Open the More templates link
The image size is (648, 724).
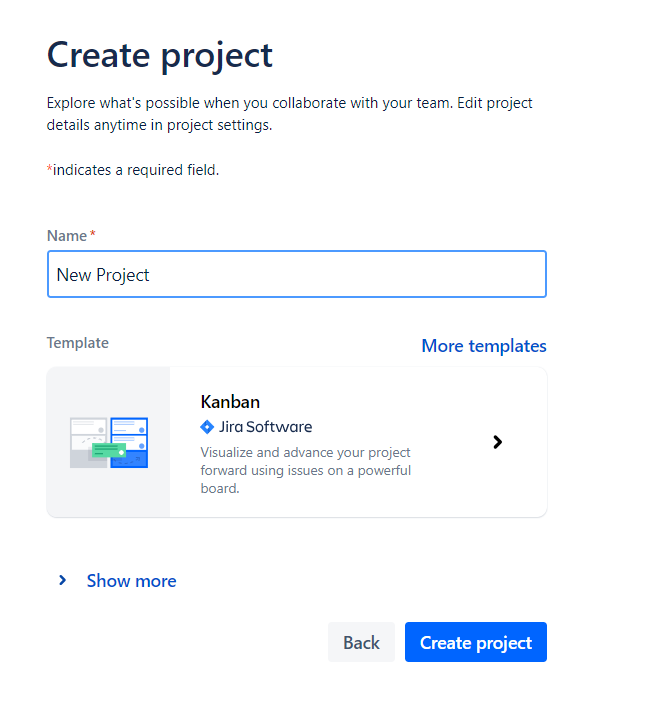(x=483, y=346)
